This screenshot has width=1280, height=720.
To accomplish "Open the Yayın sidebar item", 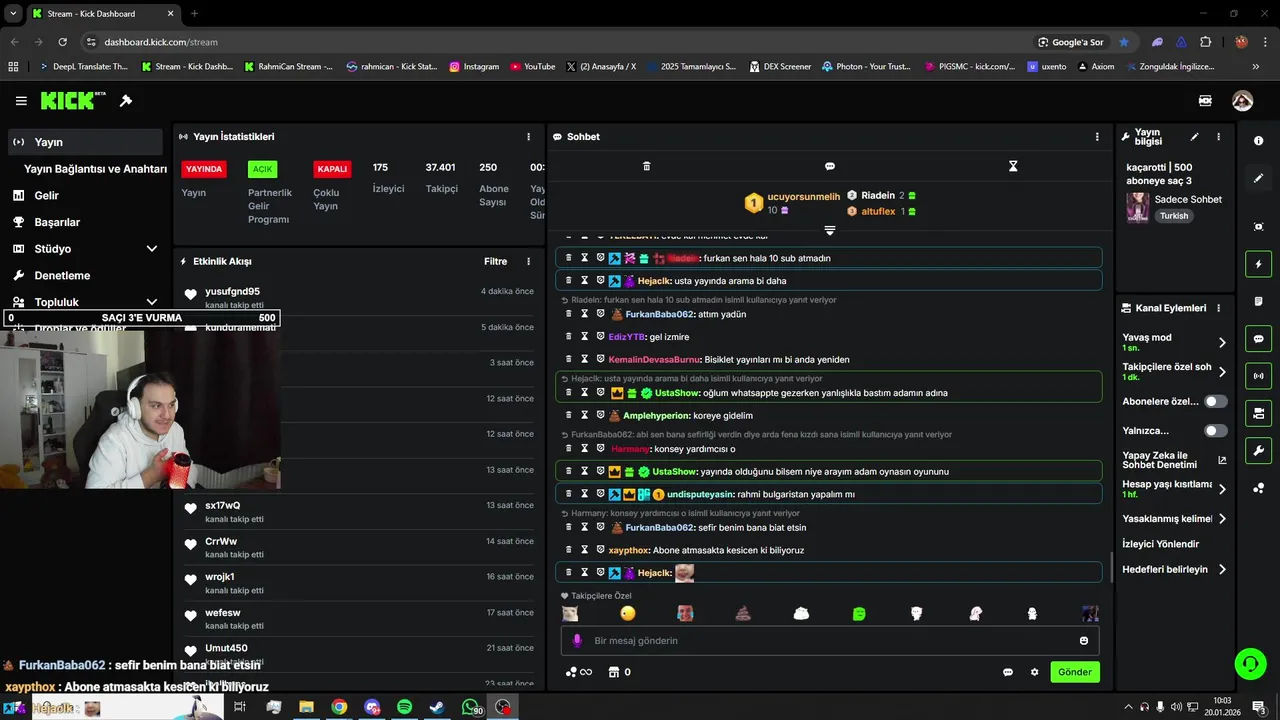I will pyautogui.click(x=85, y=142).
